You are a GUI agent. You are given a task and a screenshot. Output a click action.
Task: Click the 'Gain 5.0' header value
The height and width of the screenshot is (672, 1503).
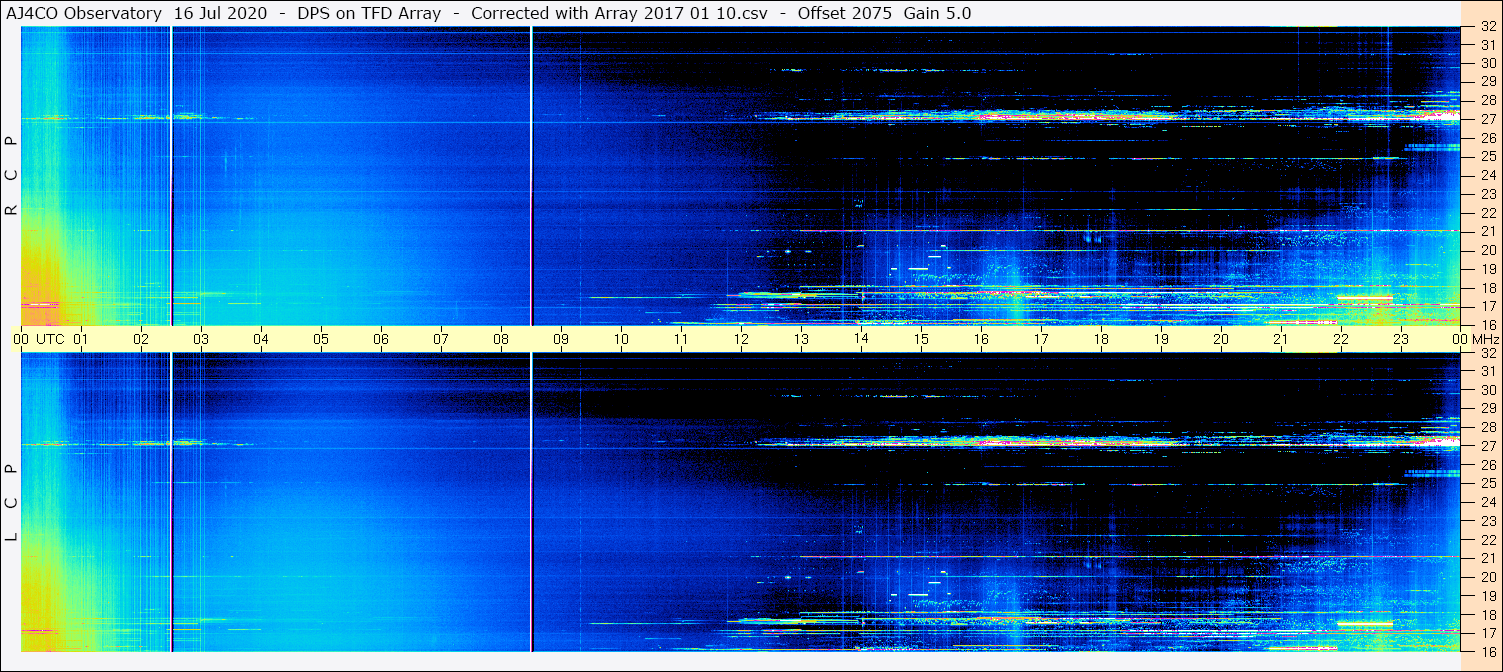point(937,13)
